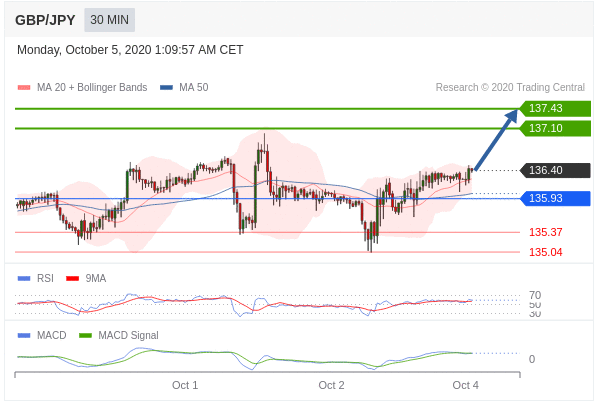The width and height of the screenshot is (599, 406).
Task: Click the MACD Signal green legend swatch
Action: click(x=85, y=336)
